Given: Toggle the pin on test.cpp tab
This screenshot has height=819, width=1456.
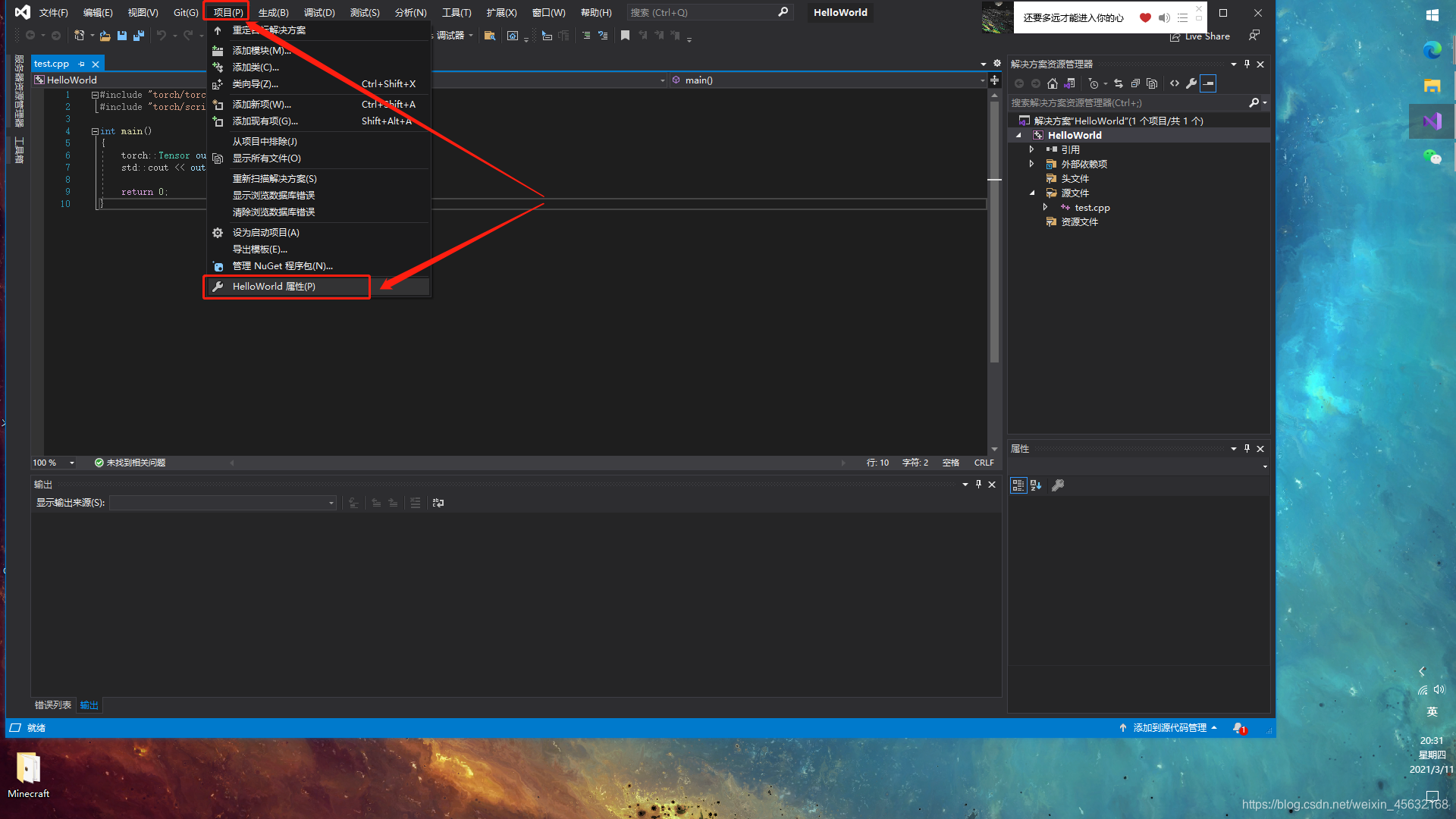Looking at the screenshot, I should (x=82, y=64).
